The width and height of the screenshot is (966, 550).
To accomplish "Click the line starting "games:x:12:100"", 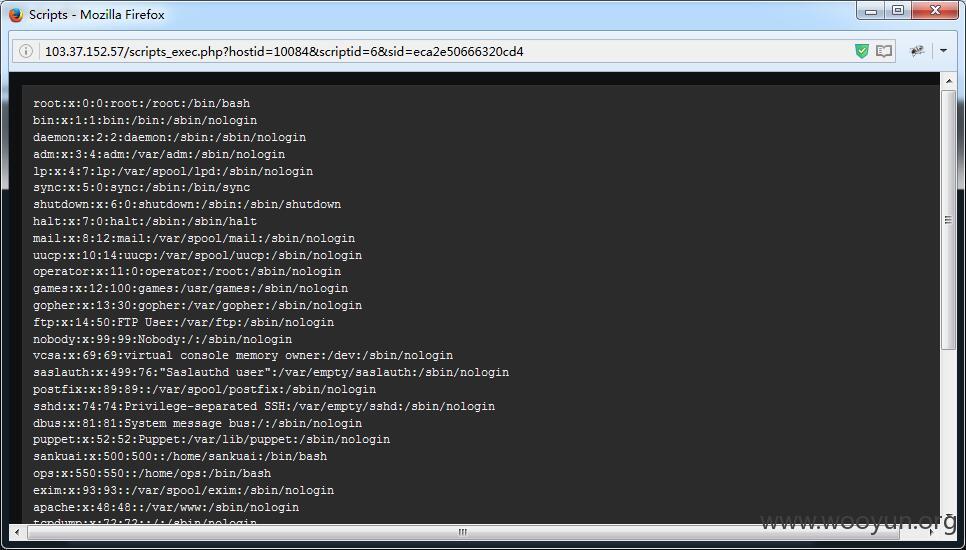I will click(190, 288).
